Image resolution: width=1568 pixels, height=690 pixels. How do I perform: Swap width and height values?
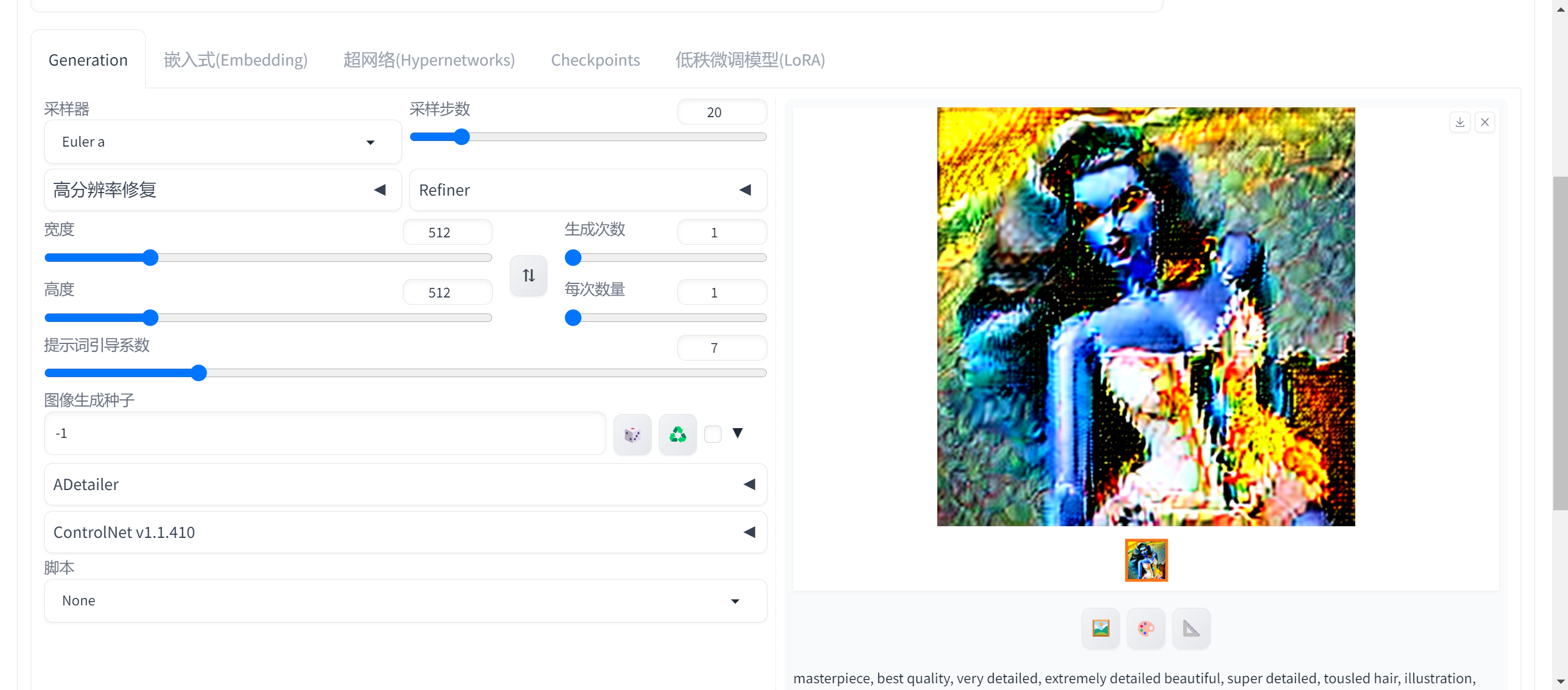(x=528, y=275)
